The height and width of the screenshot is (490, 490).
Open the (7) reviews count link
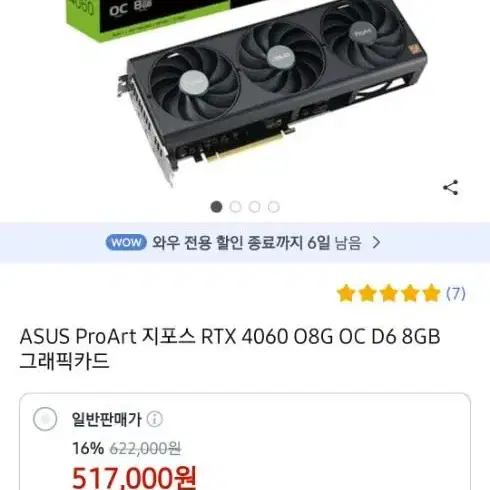click(x=456, y=293)
